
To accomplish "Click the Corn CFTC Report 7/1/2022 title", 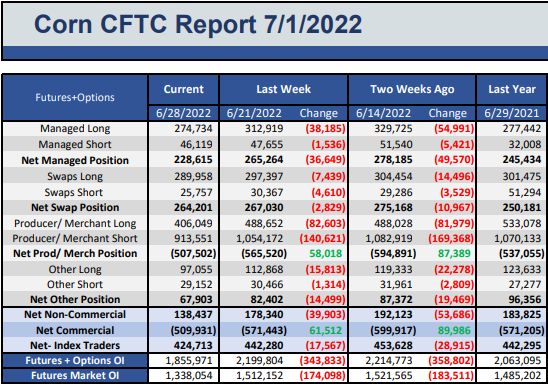I will click(198, 24).
